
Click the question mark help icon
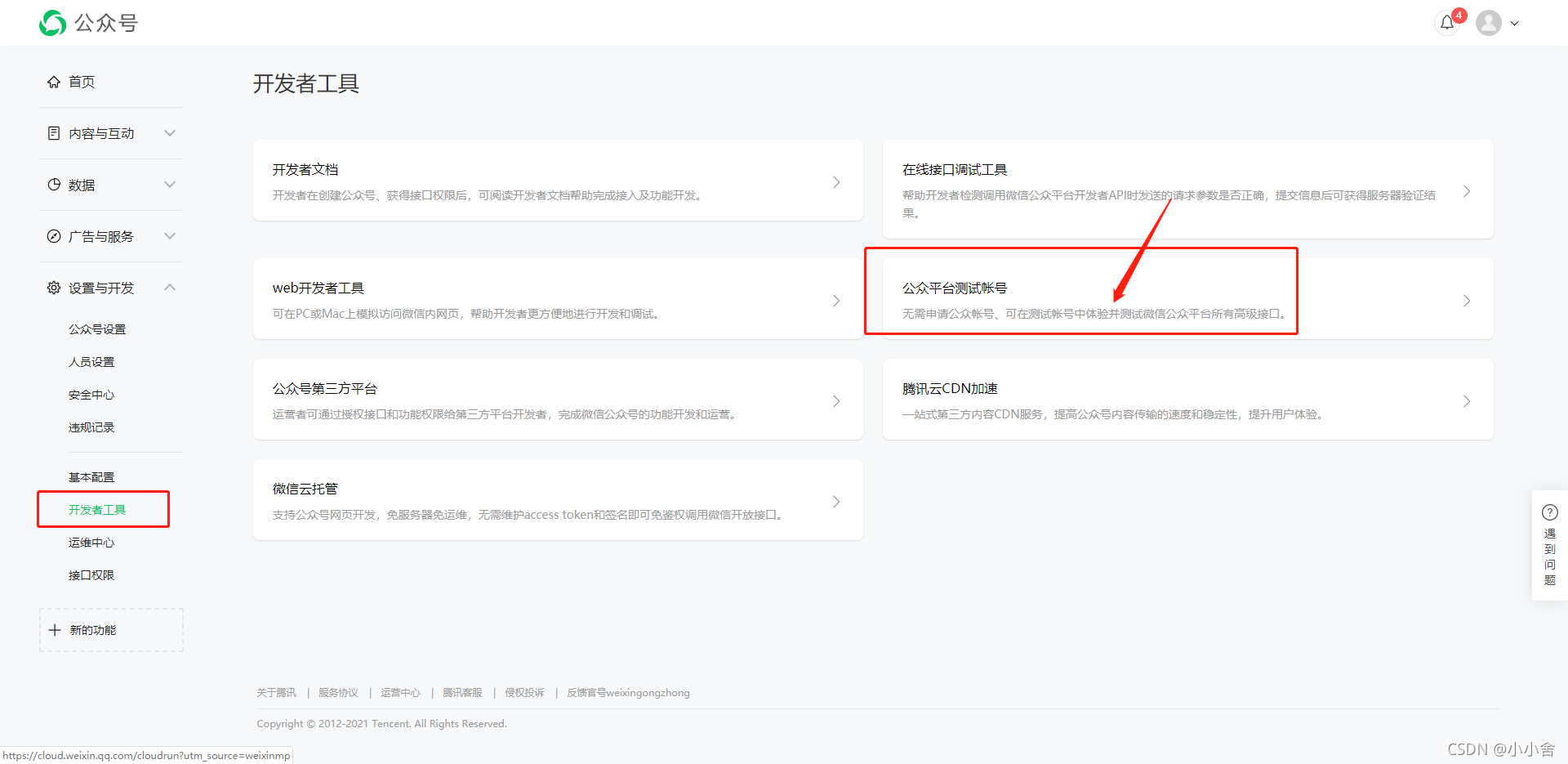pos(1550,512)
